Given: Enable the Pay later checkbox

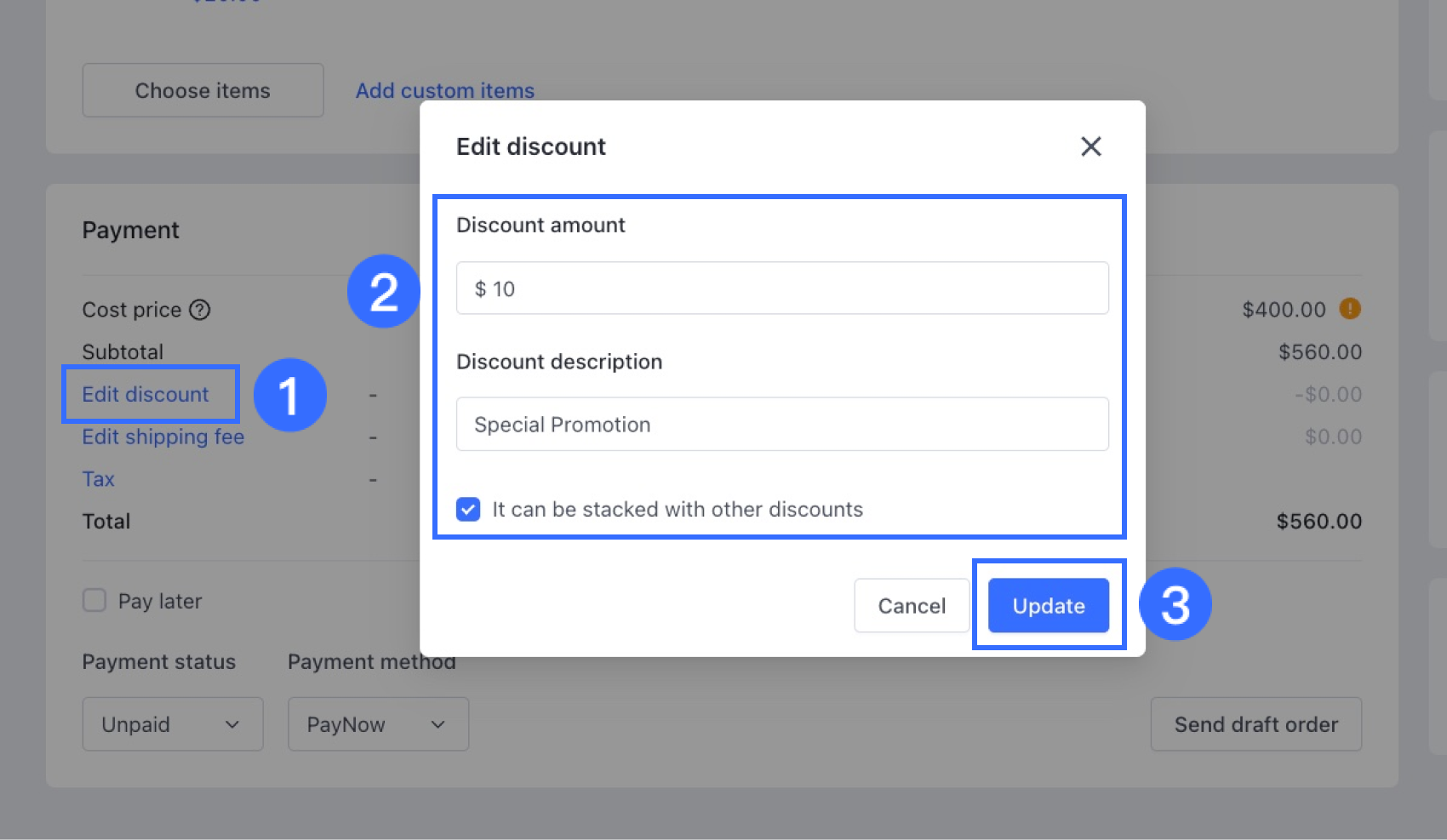Looking at the screenshot, I should (94, 601).
